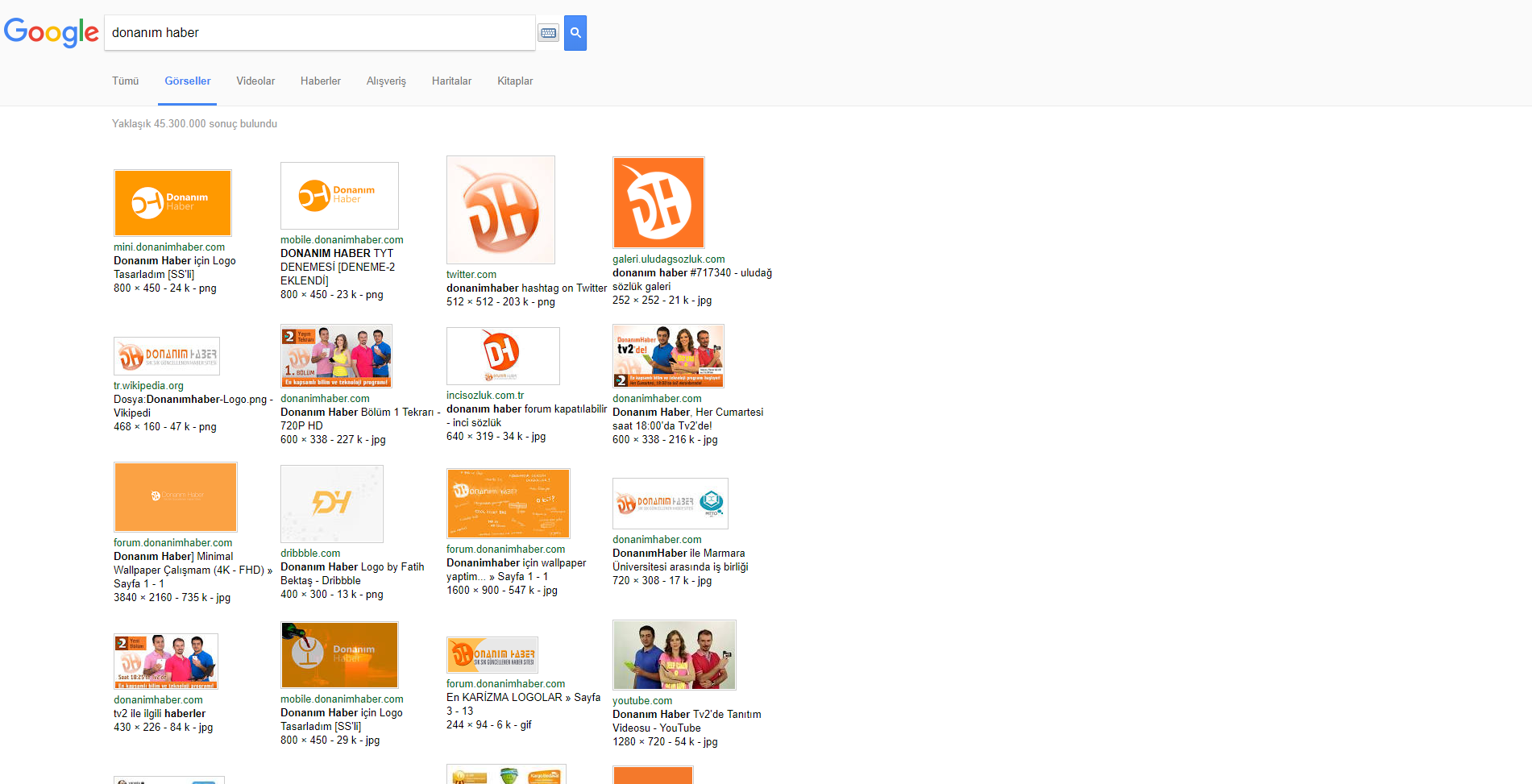Open the Marmara Üniversitesi partnership thumbnail
The image size is (1532, 784).
click(x=671, y=504)
